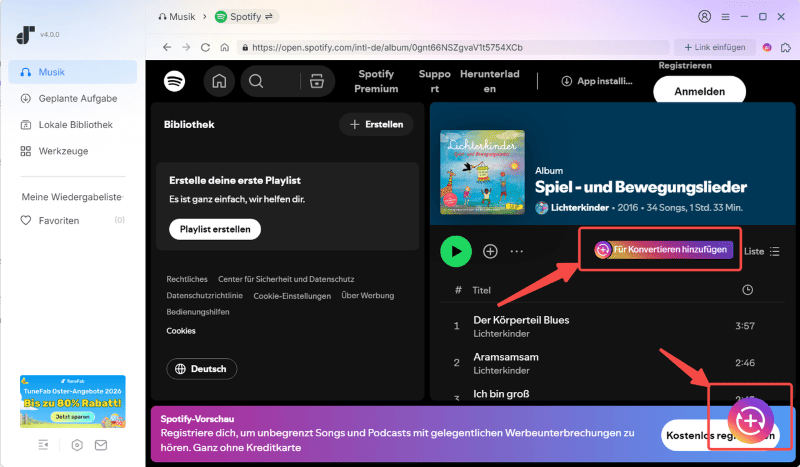
Task: Open the Cookies link
Action: tap(181, 331)
